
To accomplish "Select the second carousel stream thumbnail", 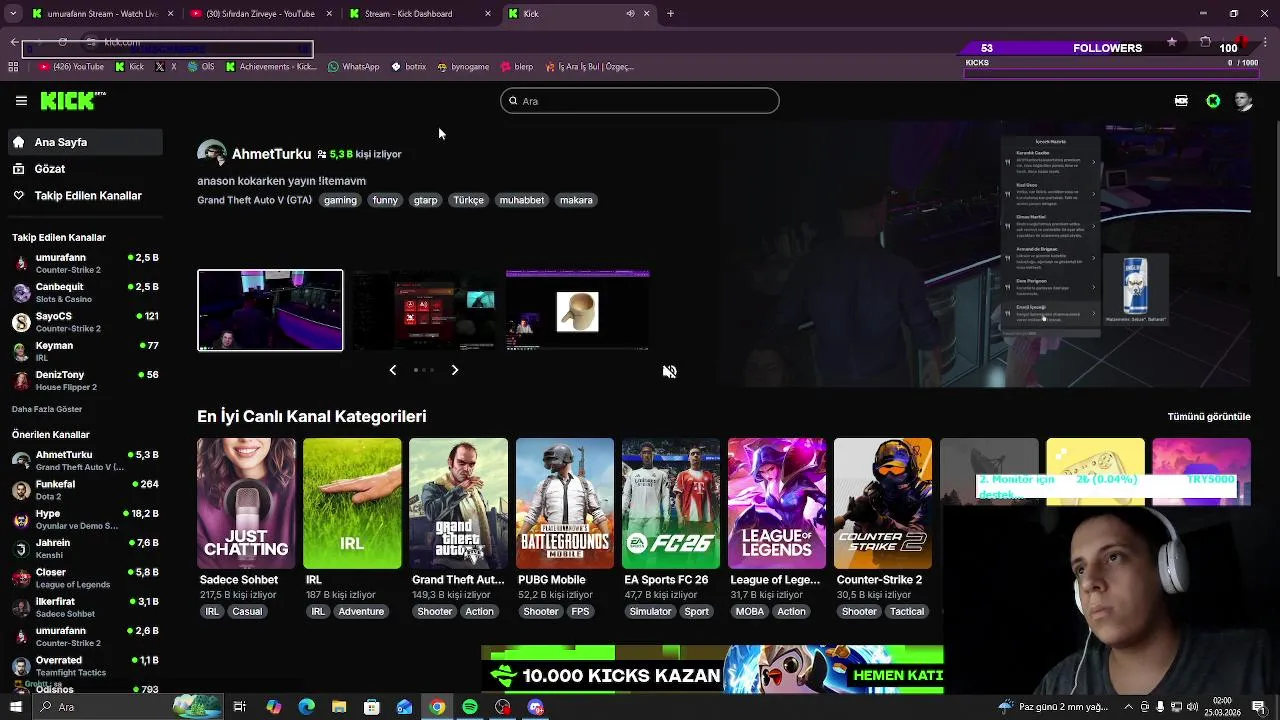I will pos(424,310).
